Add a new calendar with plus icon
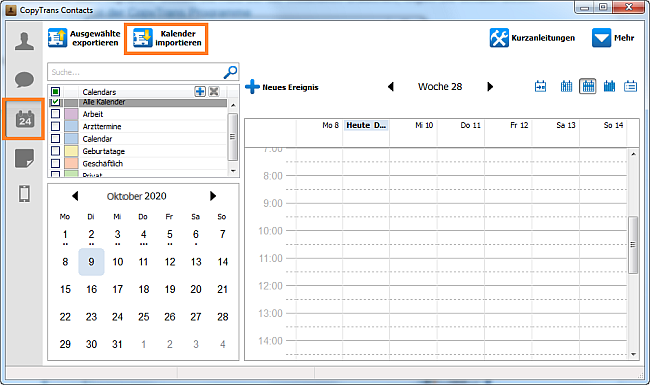Viewport: 650px width, 385px height. 200,92
